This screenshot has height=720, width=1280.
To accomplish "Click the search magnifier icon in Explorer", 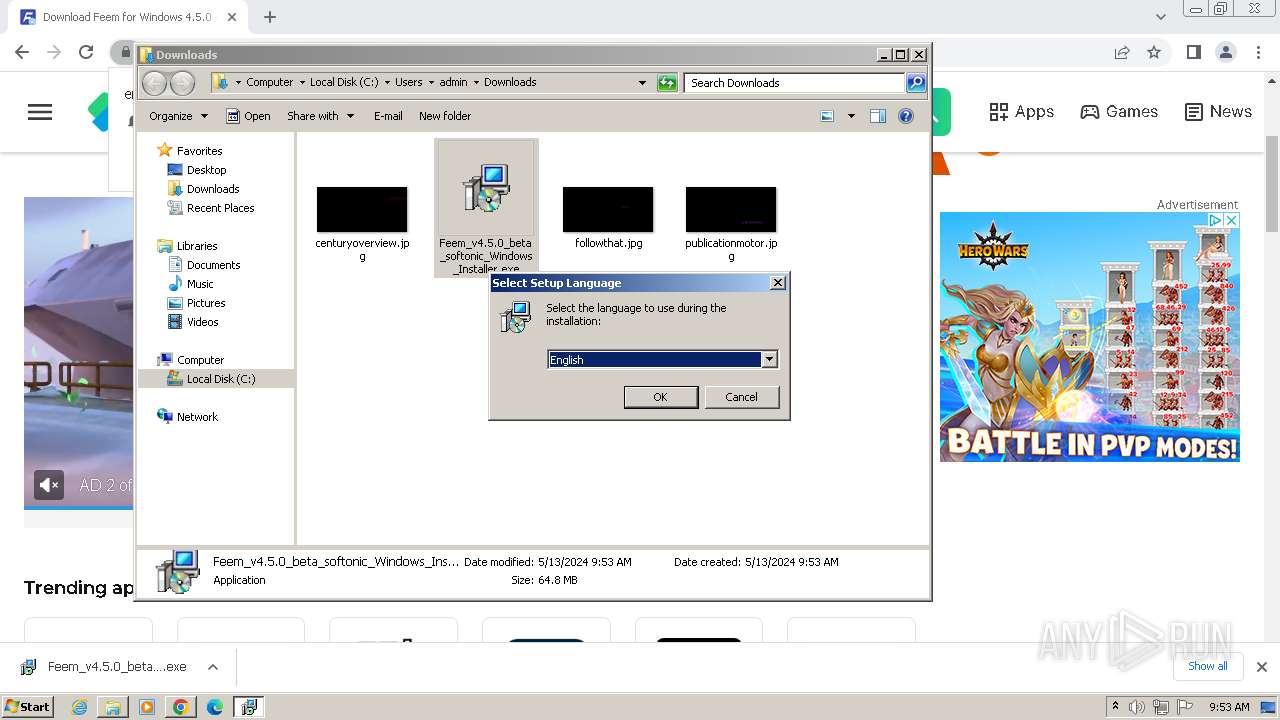I will tap(916, 83).
